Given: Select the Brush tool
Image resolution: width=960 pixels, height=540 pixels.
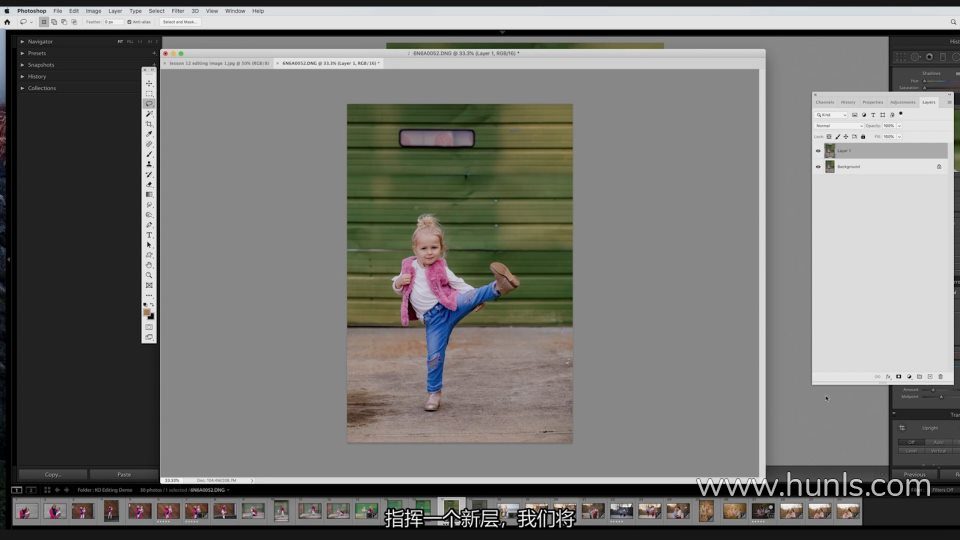Looking at the screenshot, I should 149,154.
